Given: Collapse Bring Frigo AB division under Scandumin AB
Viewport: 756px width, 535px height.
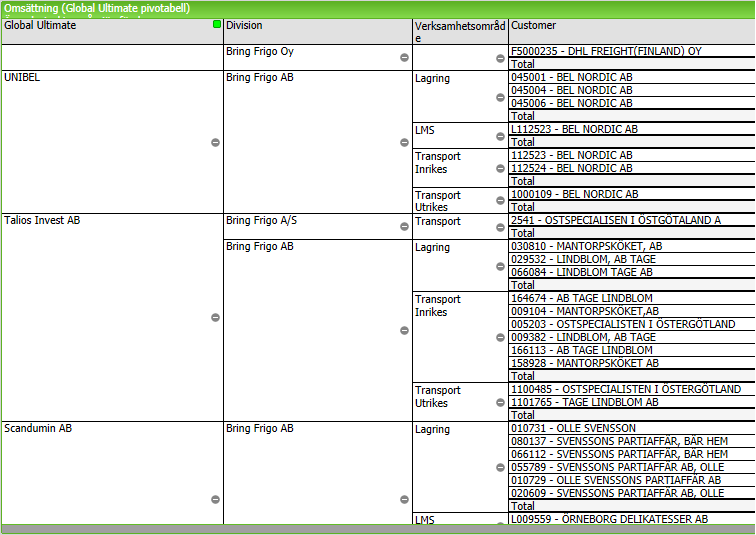Looking at the screenshot, I should [405, 500].
